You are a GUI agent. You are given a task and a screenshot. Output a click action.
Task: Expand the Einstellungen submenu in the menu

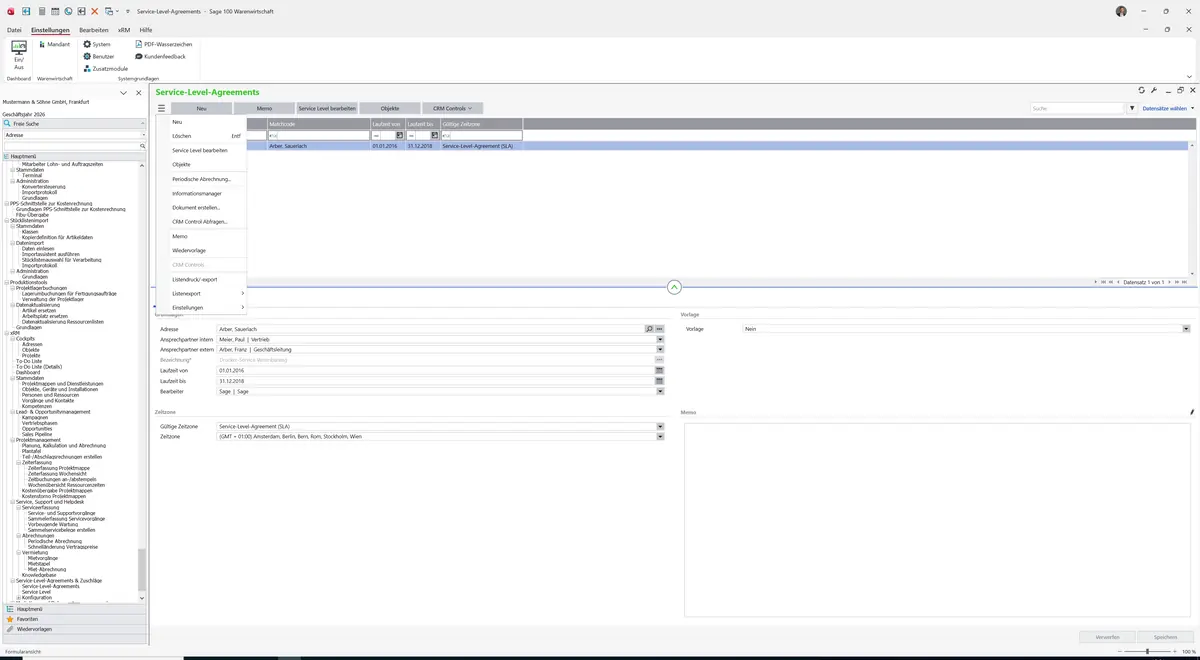[201, 307]
